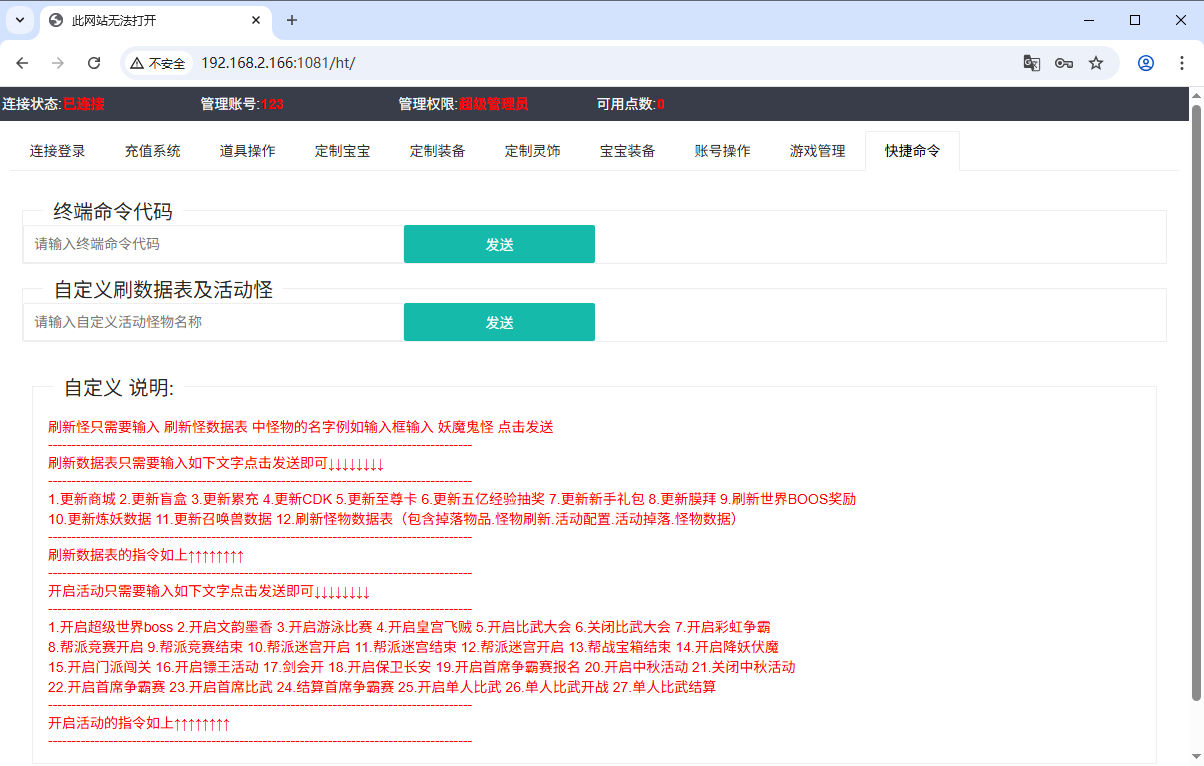
Task: Go to the 游戏管理 tab
Action: pyautogui.click(x=817, y=151)
